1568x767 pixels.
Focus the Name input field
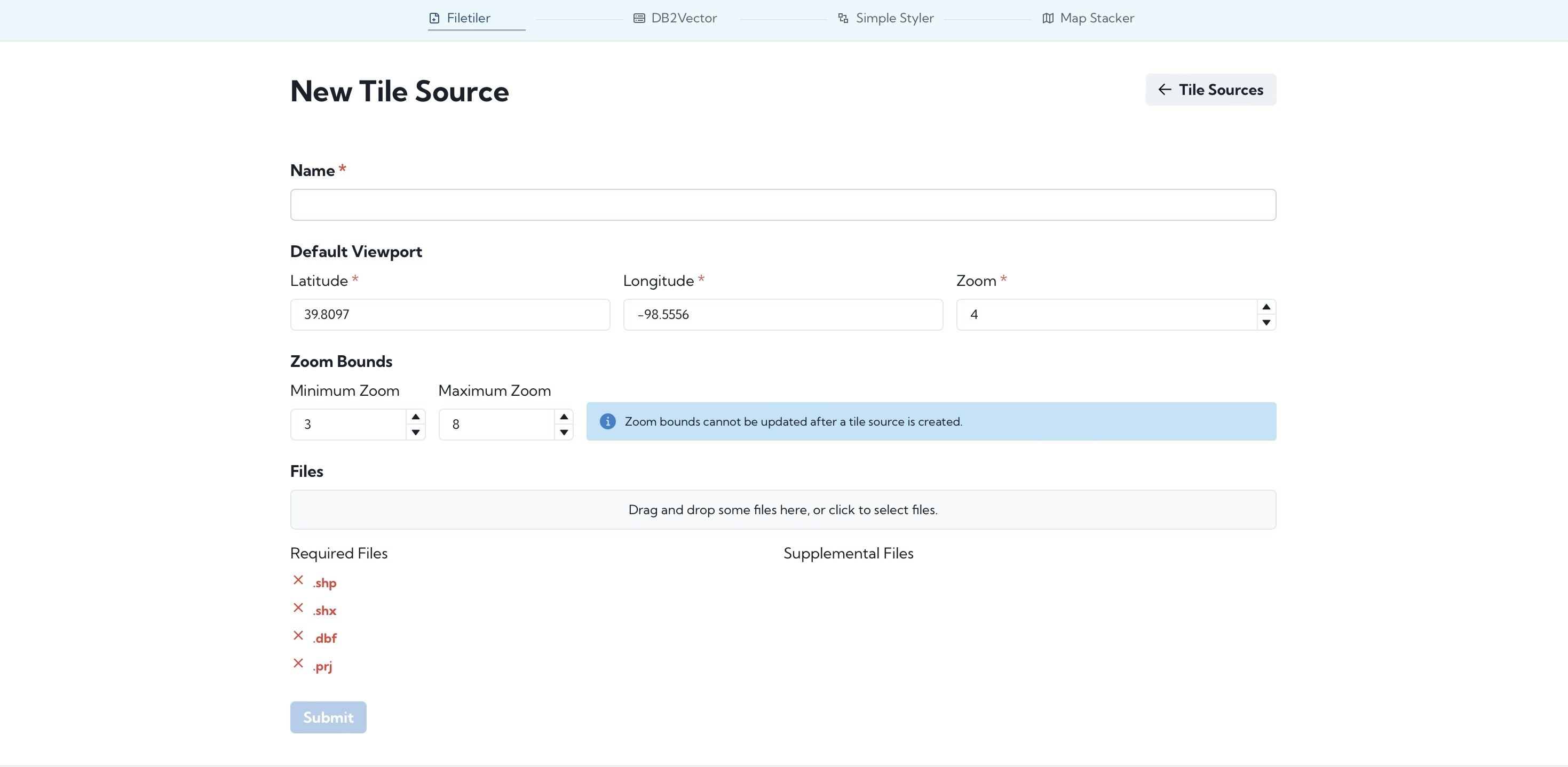[x=783, y=205]
